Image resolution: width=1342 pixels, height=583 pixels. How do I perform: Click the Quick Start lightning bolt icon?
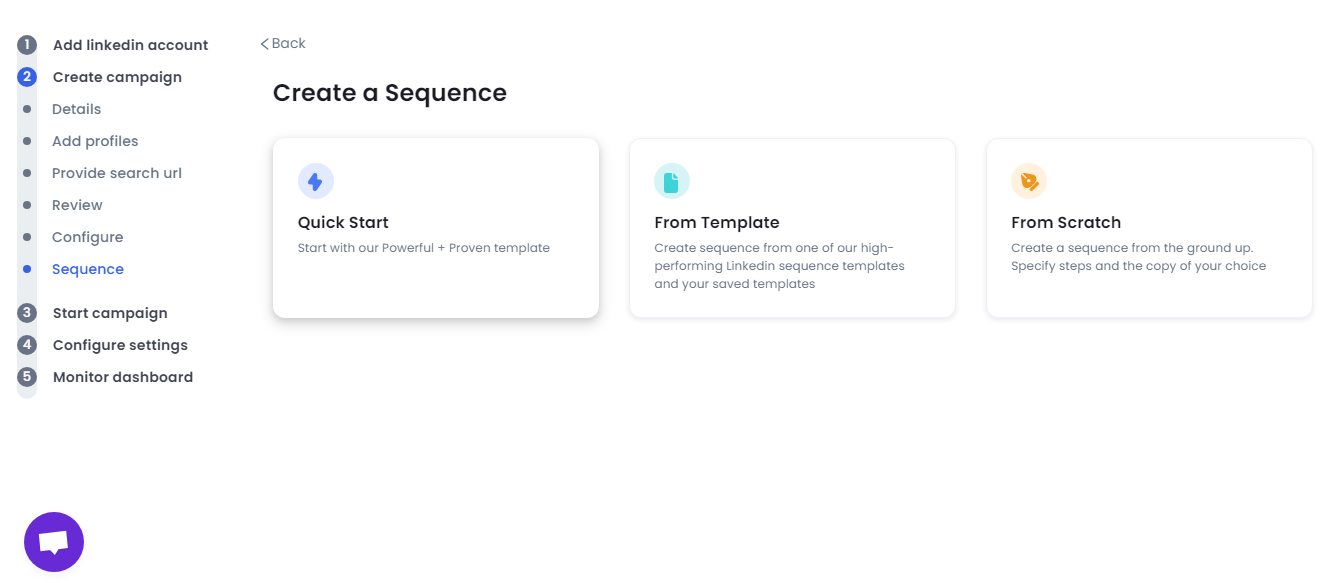[315, 182]
